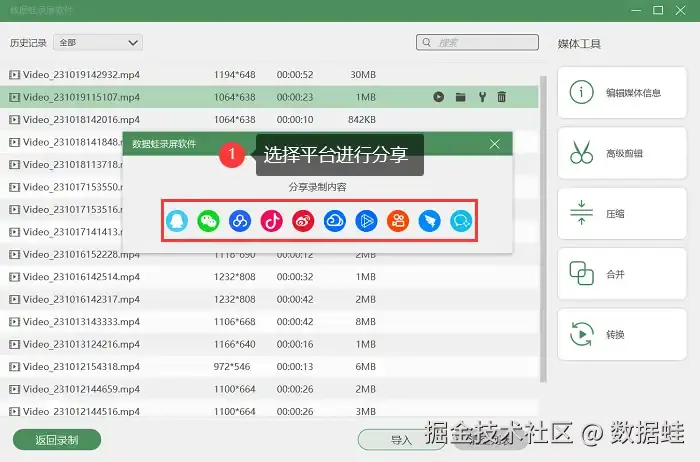Click the 30MB size cell

click(363, 75)
